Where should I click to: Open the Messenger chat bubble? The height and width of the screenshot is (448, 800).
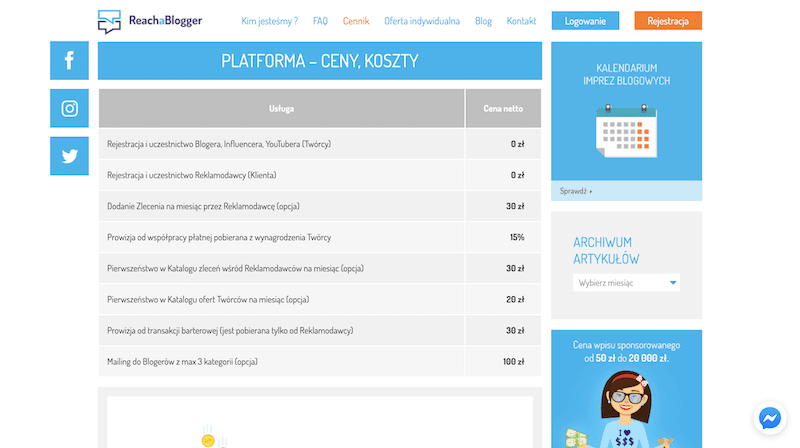click(x=769, y=417)
